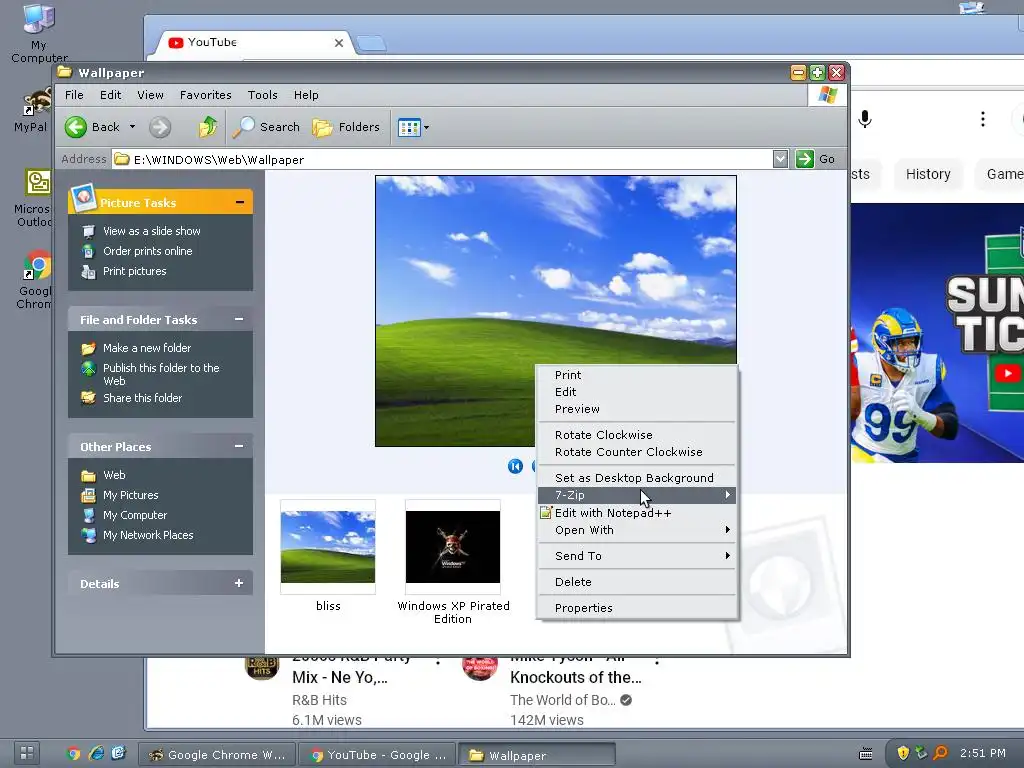Click Print pictures link

(x=135, y=271)
